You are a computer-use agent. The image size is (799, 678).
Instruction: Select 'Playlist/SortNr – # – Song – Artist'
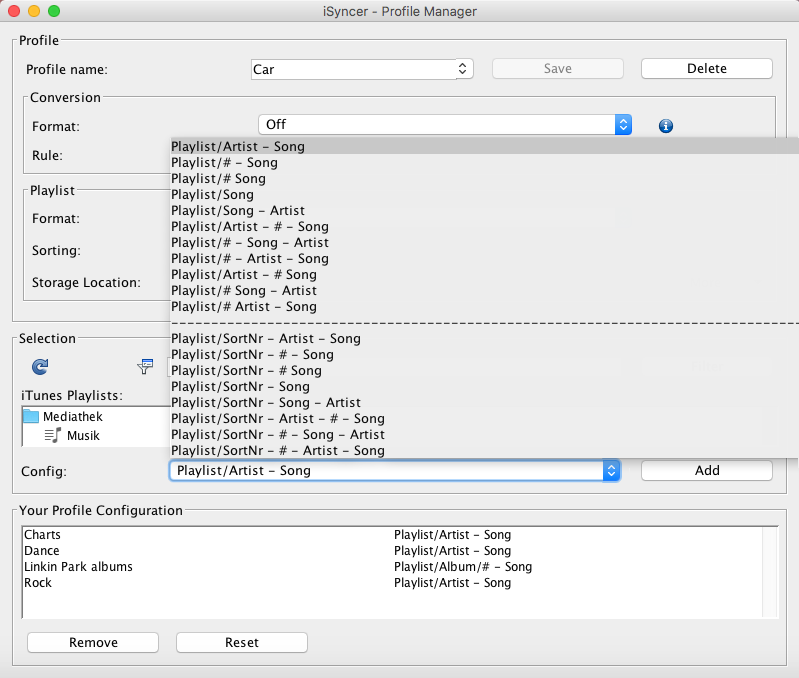click(484, 435)
